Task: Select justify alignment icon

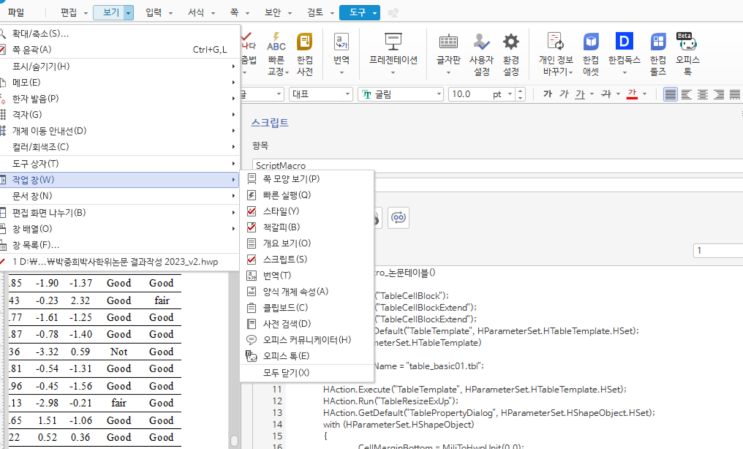Action: coord(670,94)
